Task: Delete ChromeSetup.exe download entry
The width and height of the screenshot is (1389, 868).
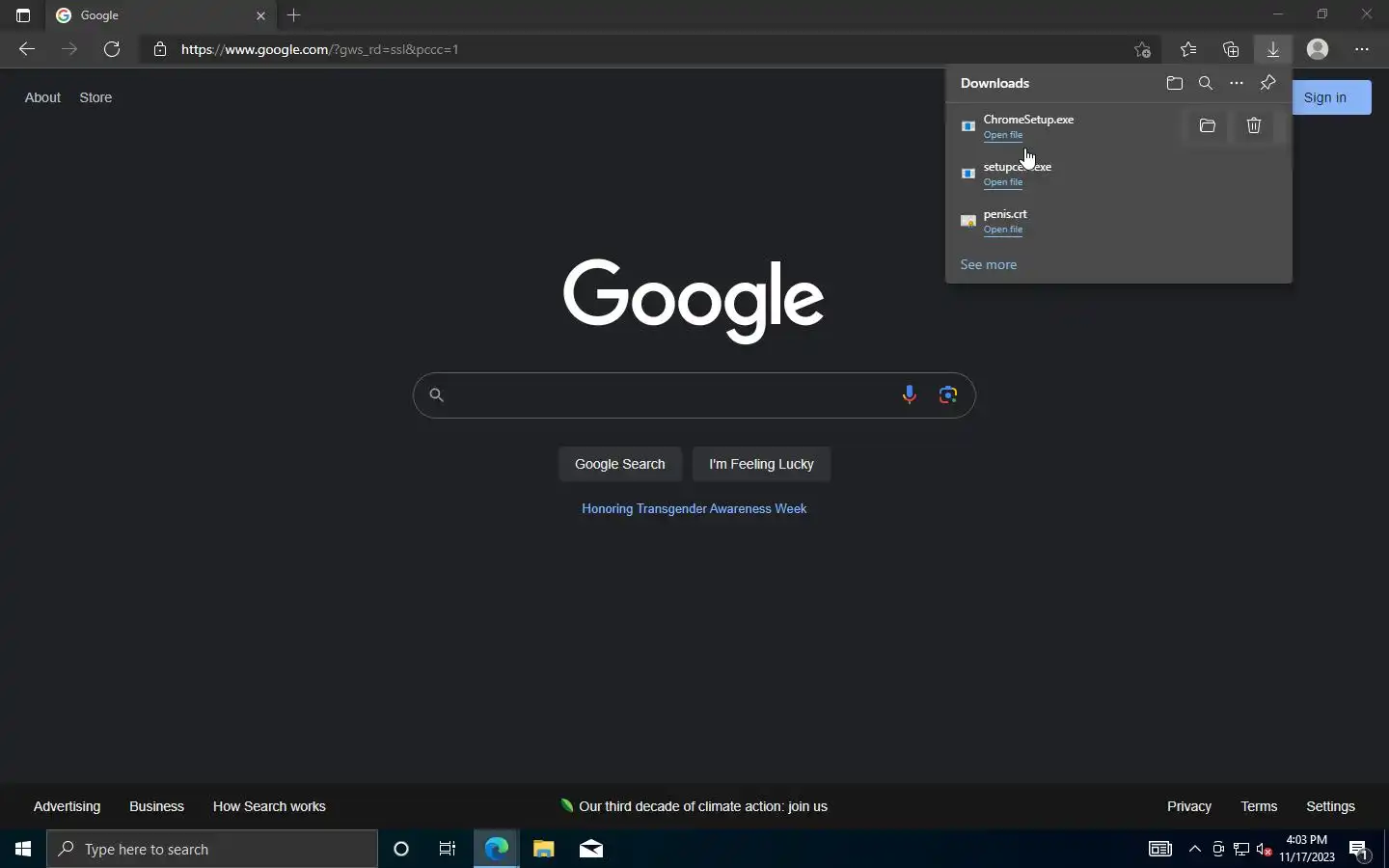Action: click(x=1254, y=125)
